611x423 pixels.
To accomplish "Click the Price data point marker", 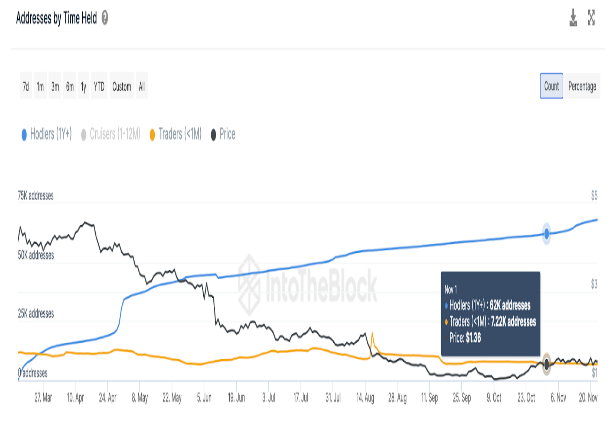I will pyautogui.click(x=547, y=361).
